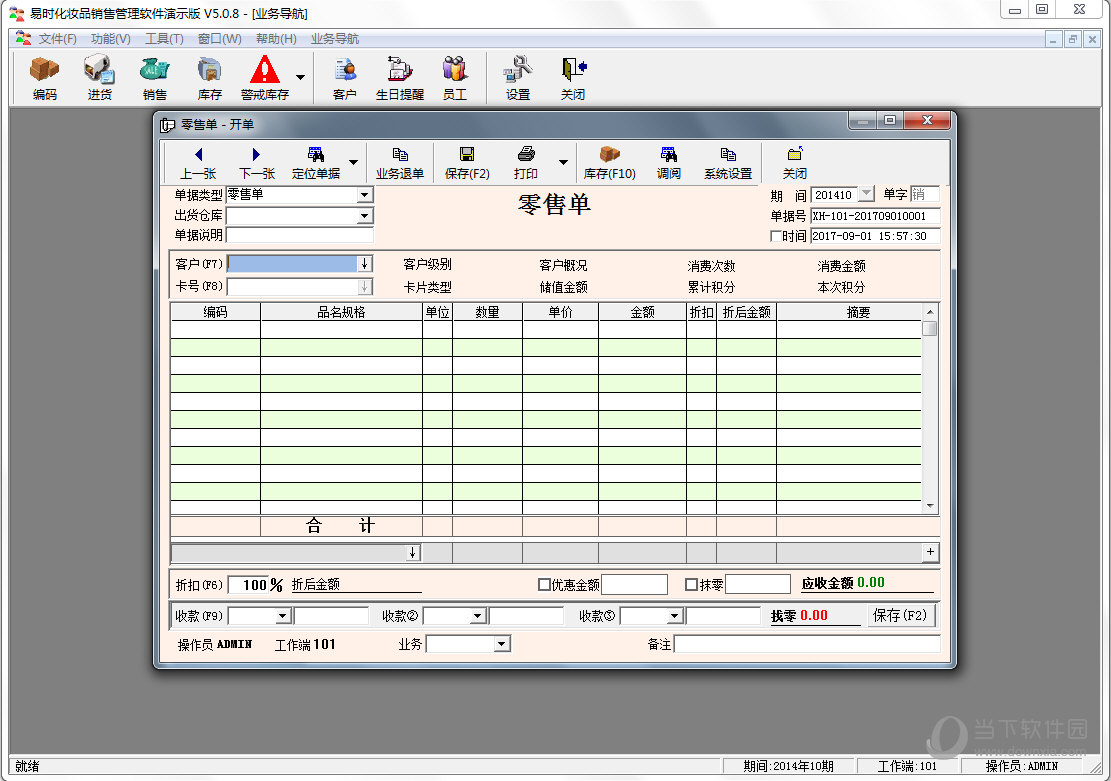This screenshot has width=1111, height=781.
Task: Open the 功能(V) menu
Action: click(110, 39)
